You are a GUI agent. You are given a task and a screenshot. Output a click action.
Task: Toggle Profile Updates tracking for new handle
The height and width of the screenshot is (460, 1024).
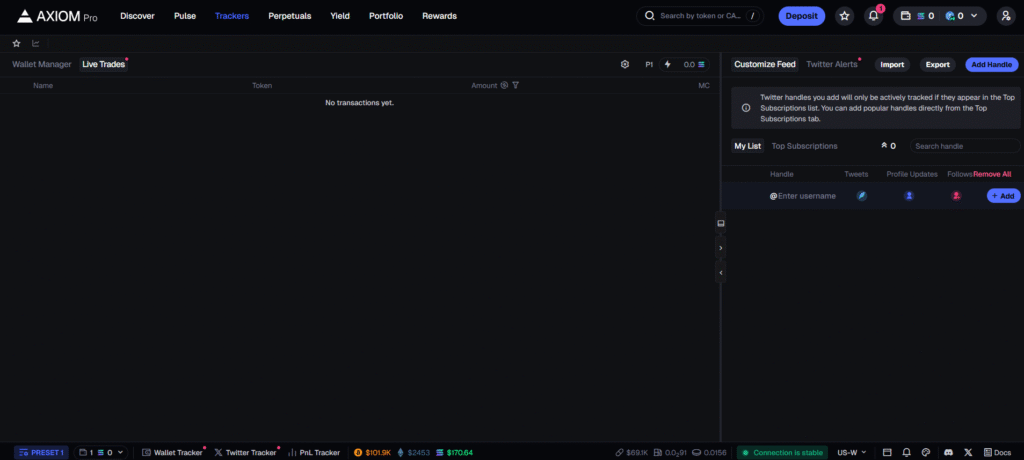click(909, 196)
